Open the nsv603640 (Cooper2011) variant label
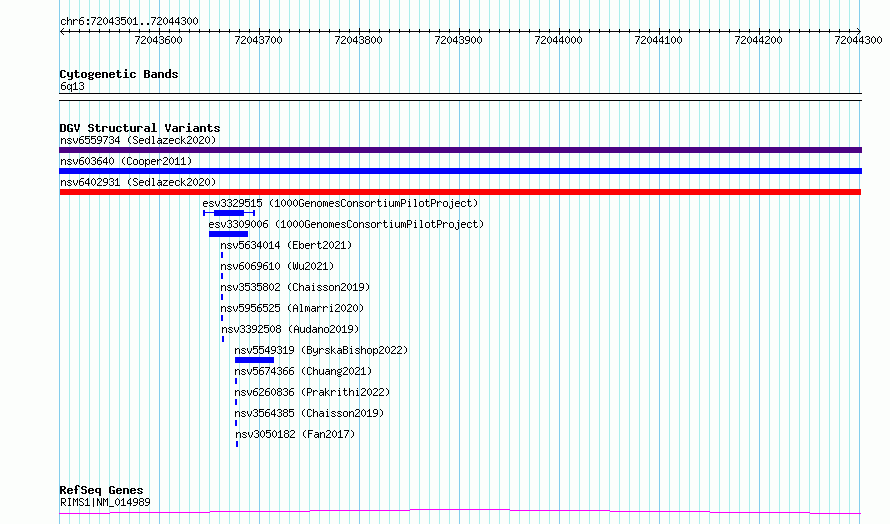This screenshot has height=524, width=890. point(126,161)
